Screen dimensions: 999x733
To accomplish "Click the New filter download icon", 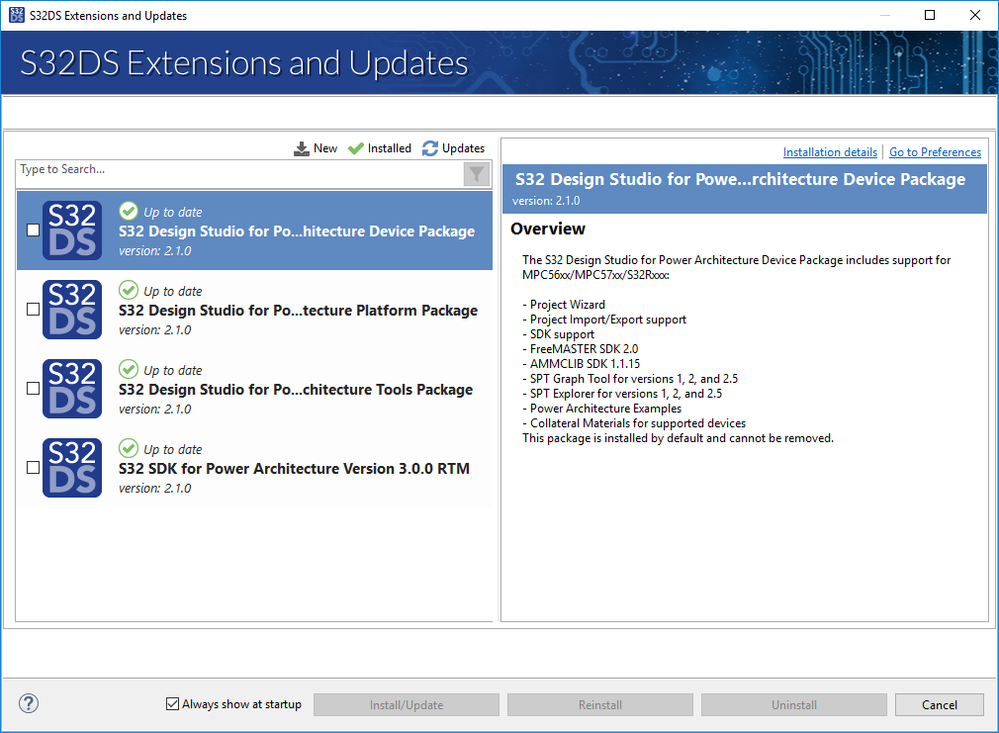I will 301,149.
